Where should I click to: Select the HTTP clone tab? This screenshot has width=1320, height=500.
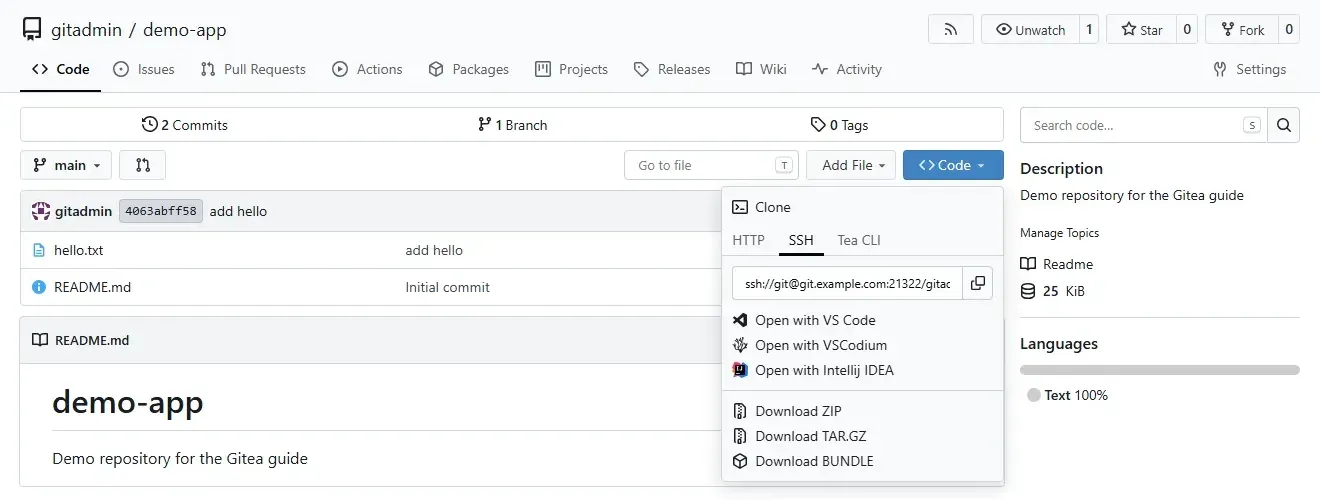click(x=748, y=240)
